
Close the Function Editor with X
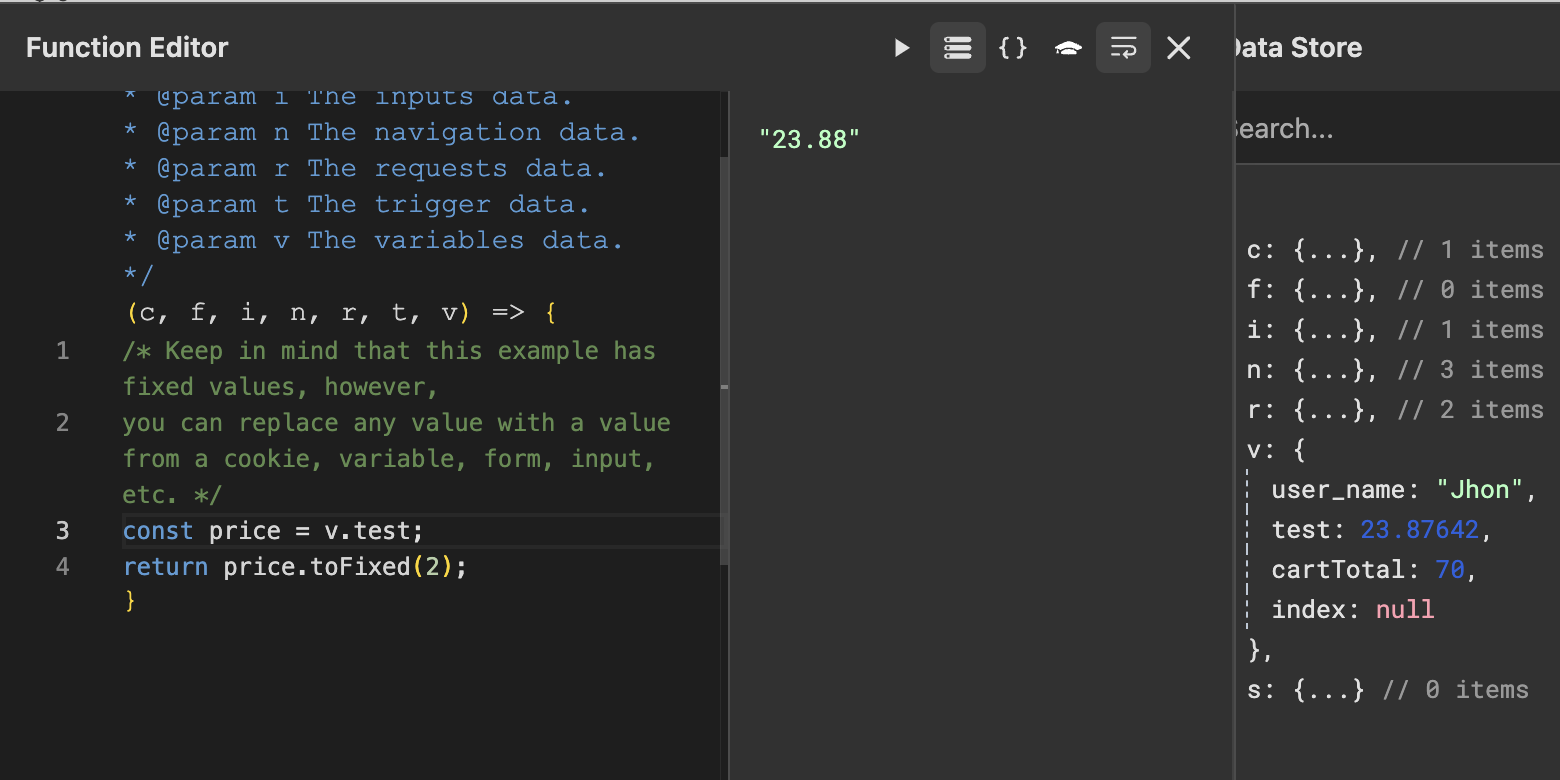[x=1179, y=48]
